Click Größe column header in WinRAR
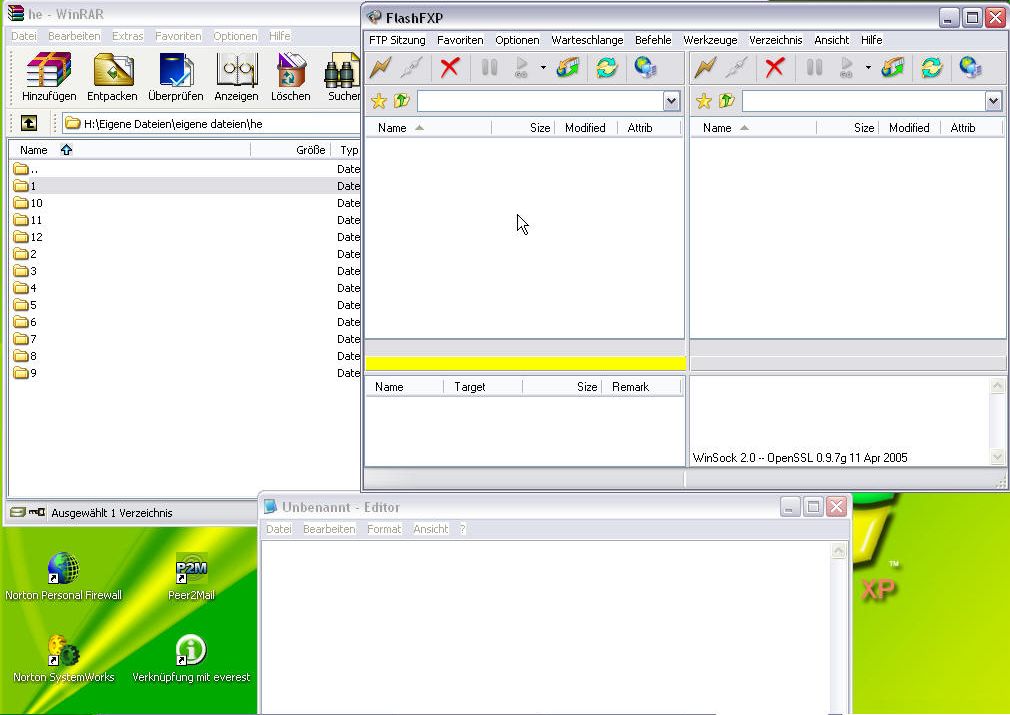The width and height of the screenshot is (1010, 715). [291, 149]
